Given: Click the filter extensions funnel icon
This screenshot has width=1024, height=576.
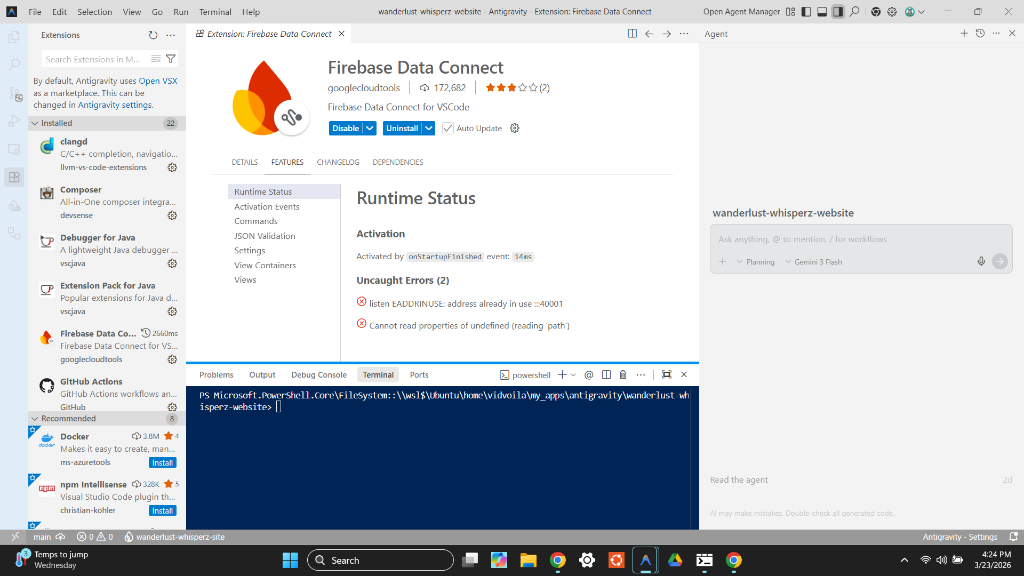Looking at the screenshot, I should (171, 59).
